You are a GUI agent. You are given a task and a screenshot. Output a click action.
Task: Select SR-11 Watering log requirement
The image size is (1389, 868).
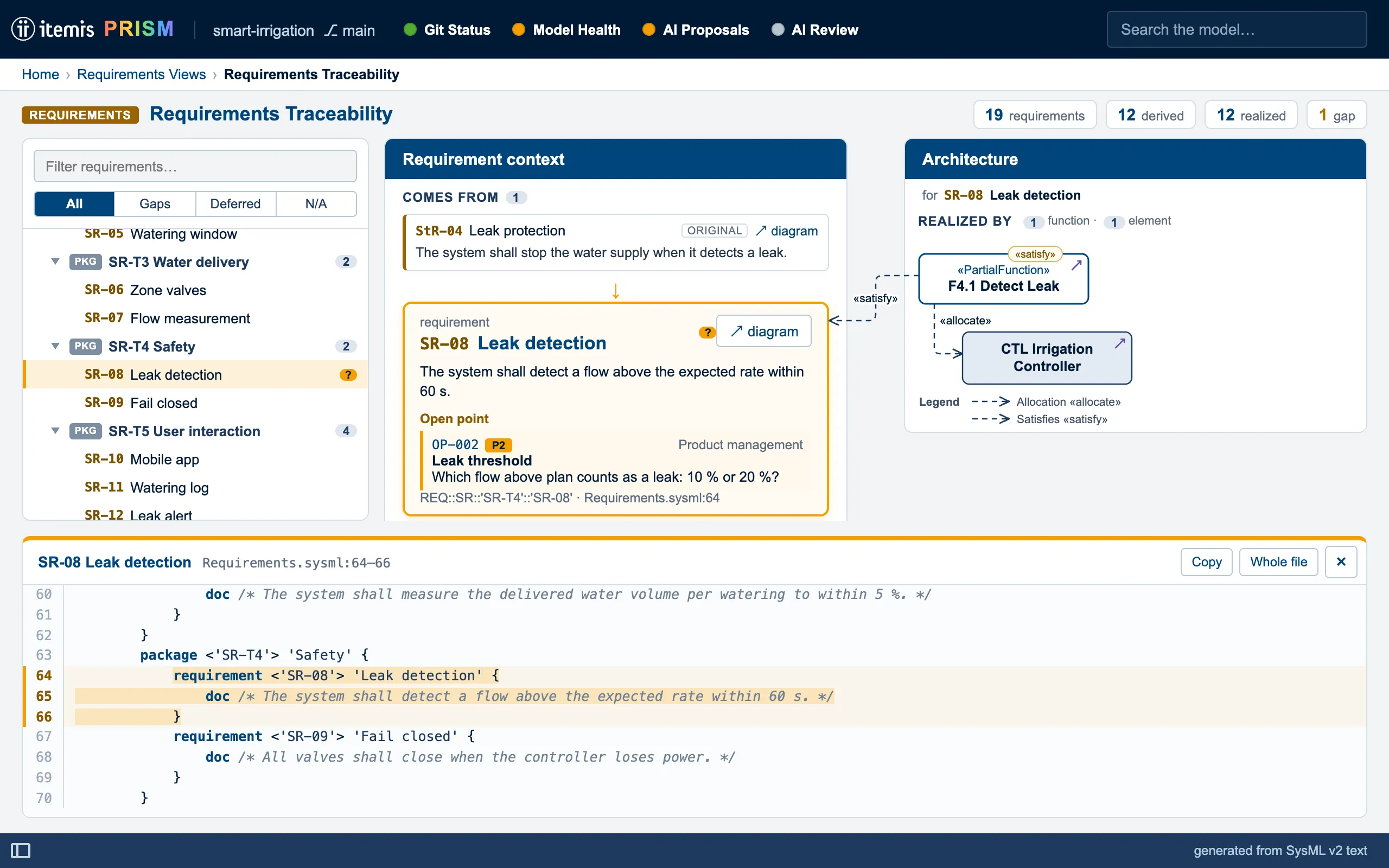click(x=195, y=487)
